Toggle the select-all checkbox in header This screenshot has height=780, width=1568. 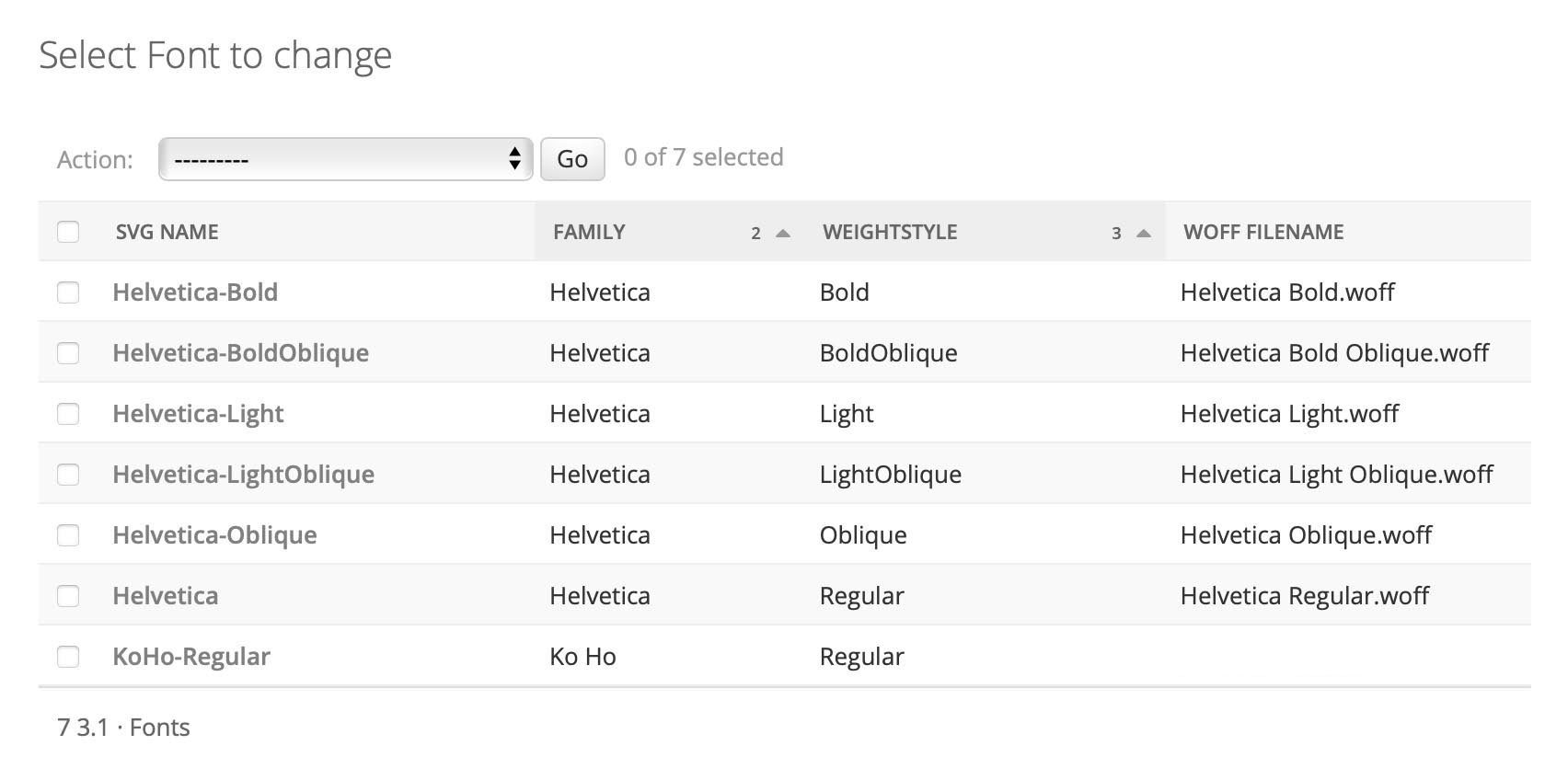point(68,232)
